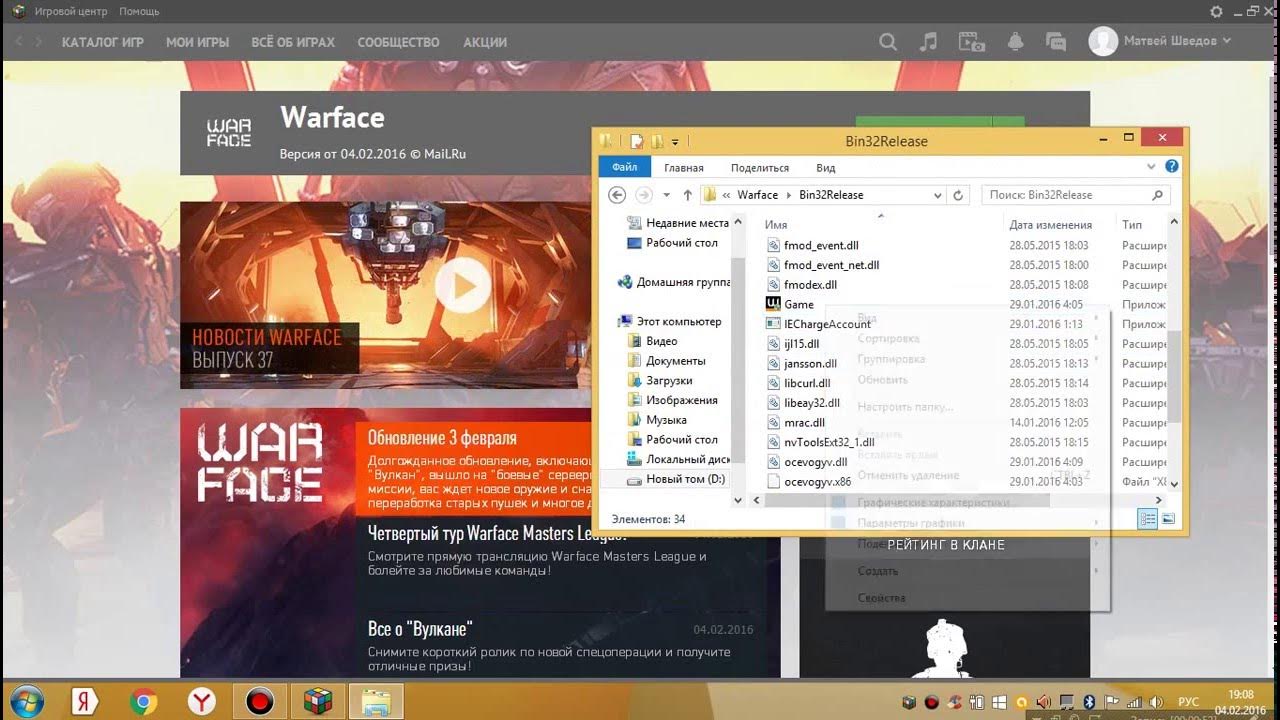Click New Folder icon in Explorer title bar

[x=657, y=141]
